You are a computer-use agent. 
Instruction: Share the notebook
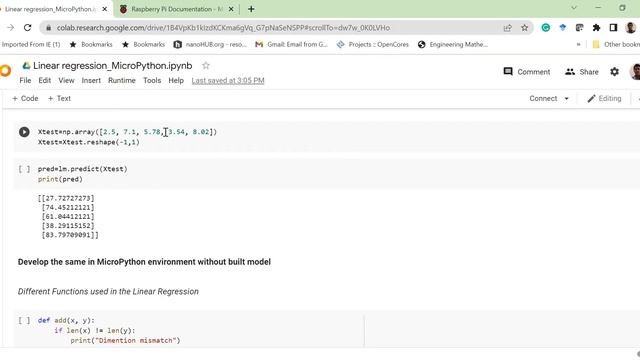(582, 72)
